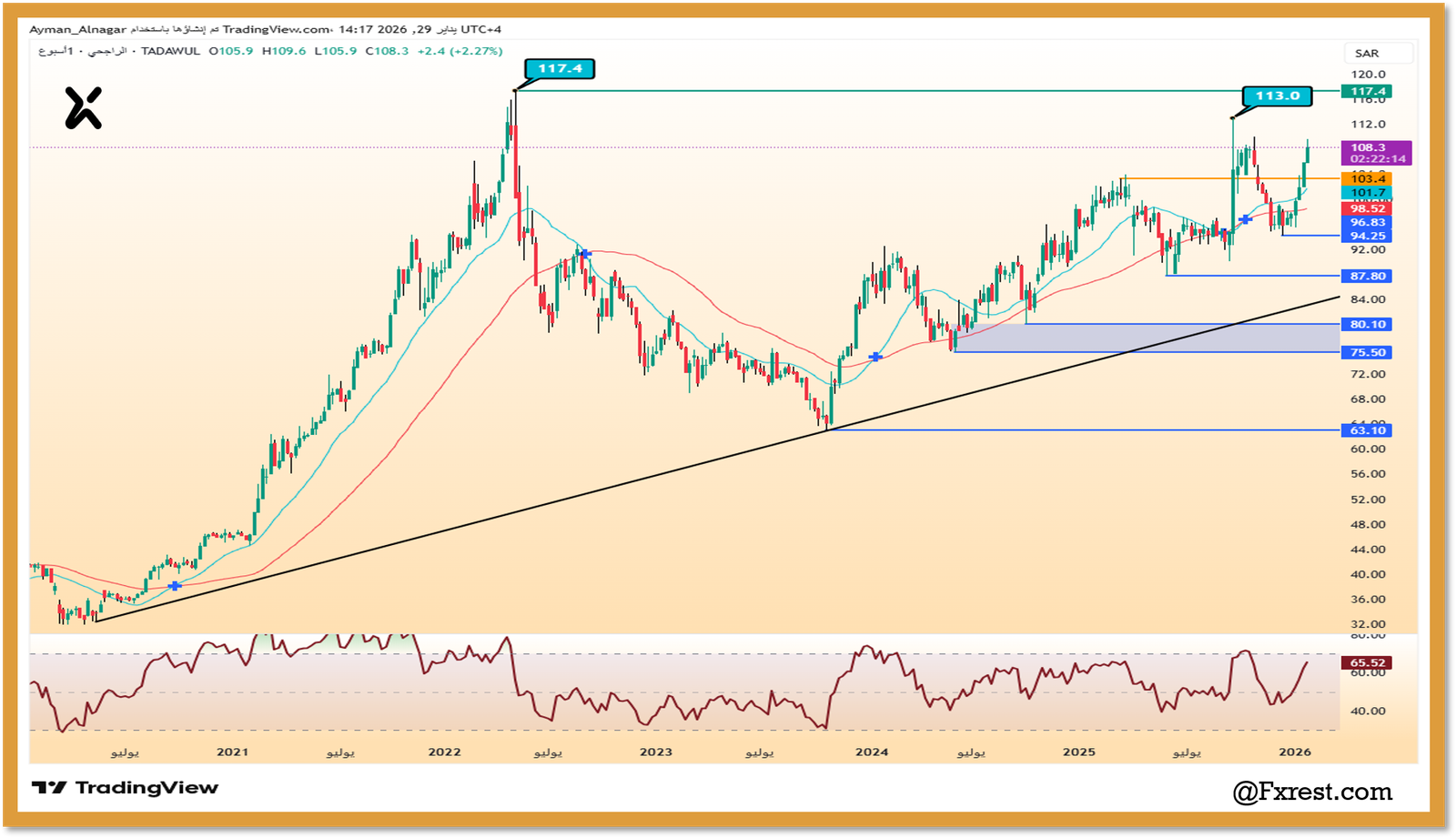1456x838 pixels.
Task: Select the blue cross marker in mid-2022
Action: pyautogui.click(x=584, y=254)
